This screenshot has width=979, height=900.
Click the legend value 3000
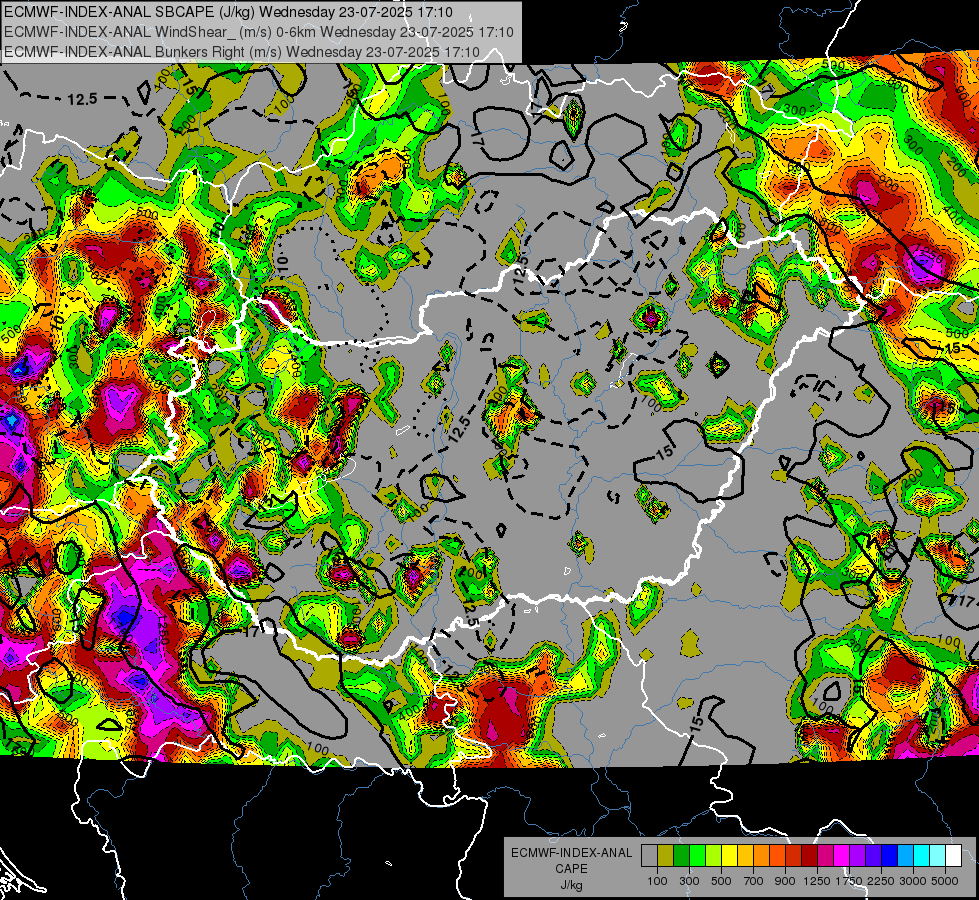click(x=913, y=881)
